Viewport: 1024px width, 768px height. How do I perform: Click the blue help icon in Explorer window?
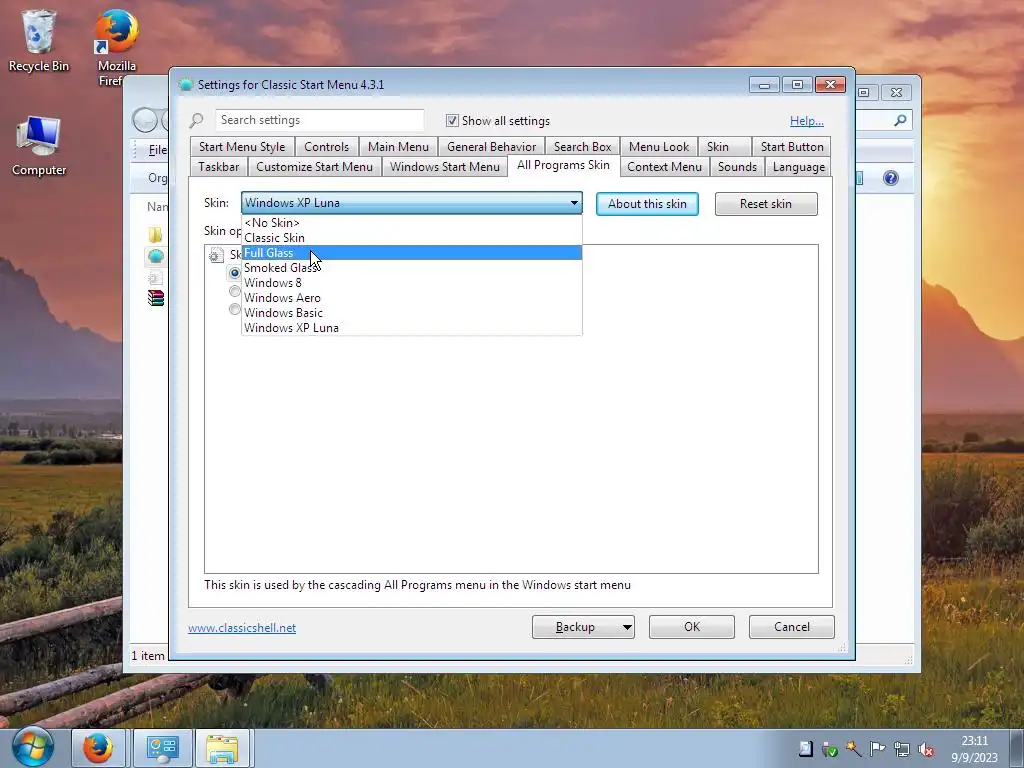coord(891,178)
